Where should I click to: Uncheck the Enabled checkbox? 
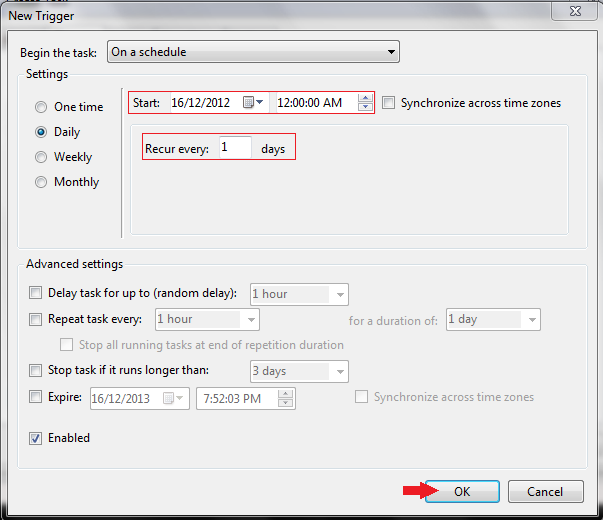point(35,438)
